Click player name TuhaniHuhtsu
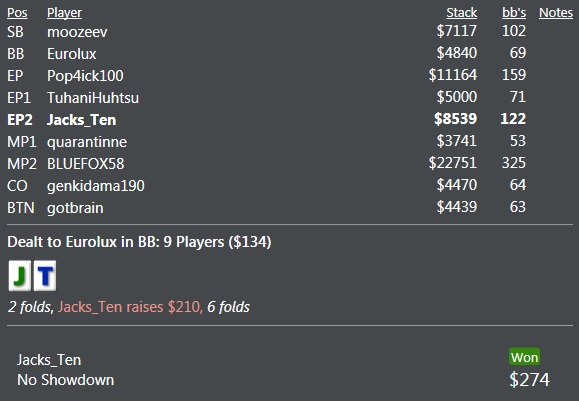 click(93, 98)
